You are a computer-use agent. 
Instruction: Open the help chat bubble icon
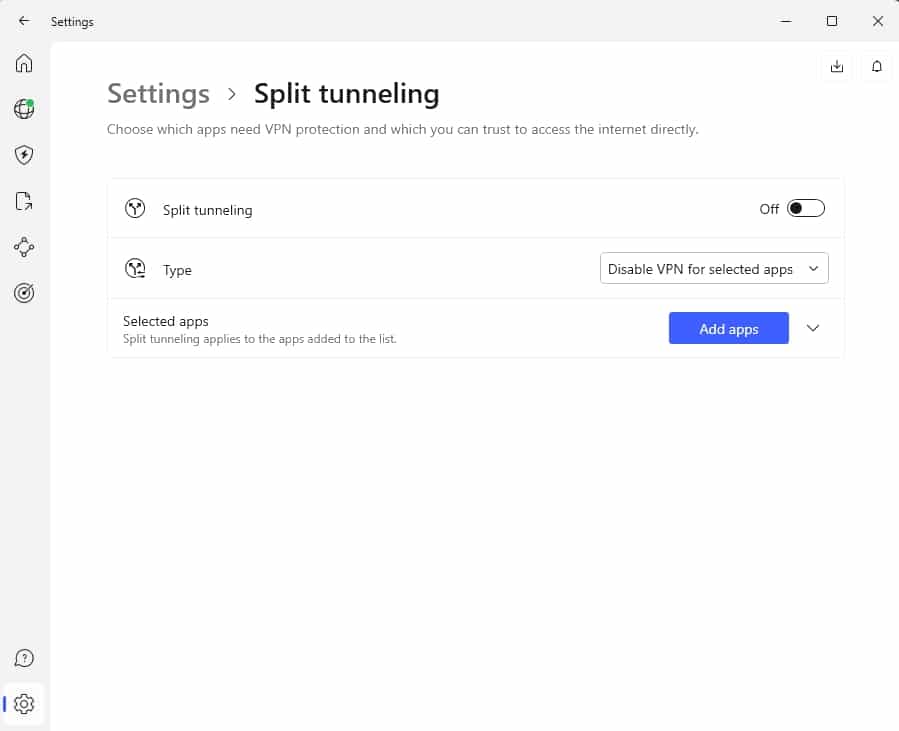click(24, 658)
